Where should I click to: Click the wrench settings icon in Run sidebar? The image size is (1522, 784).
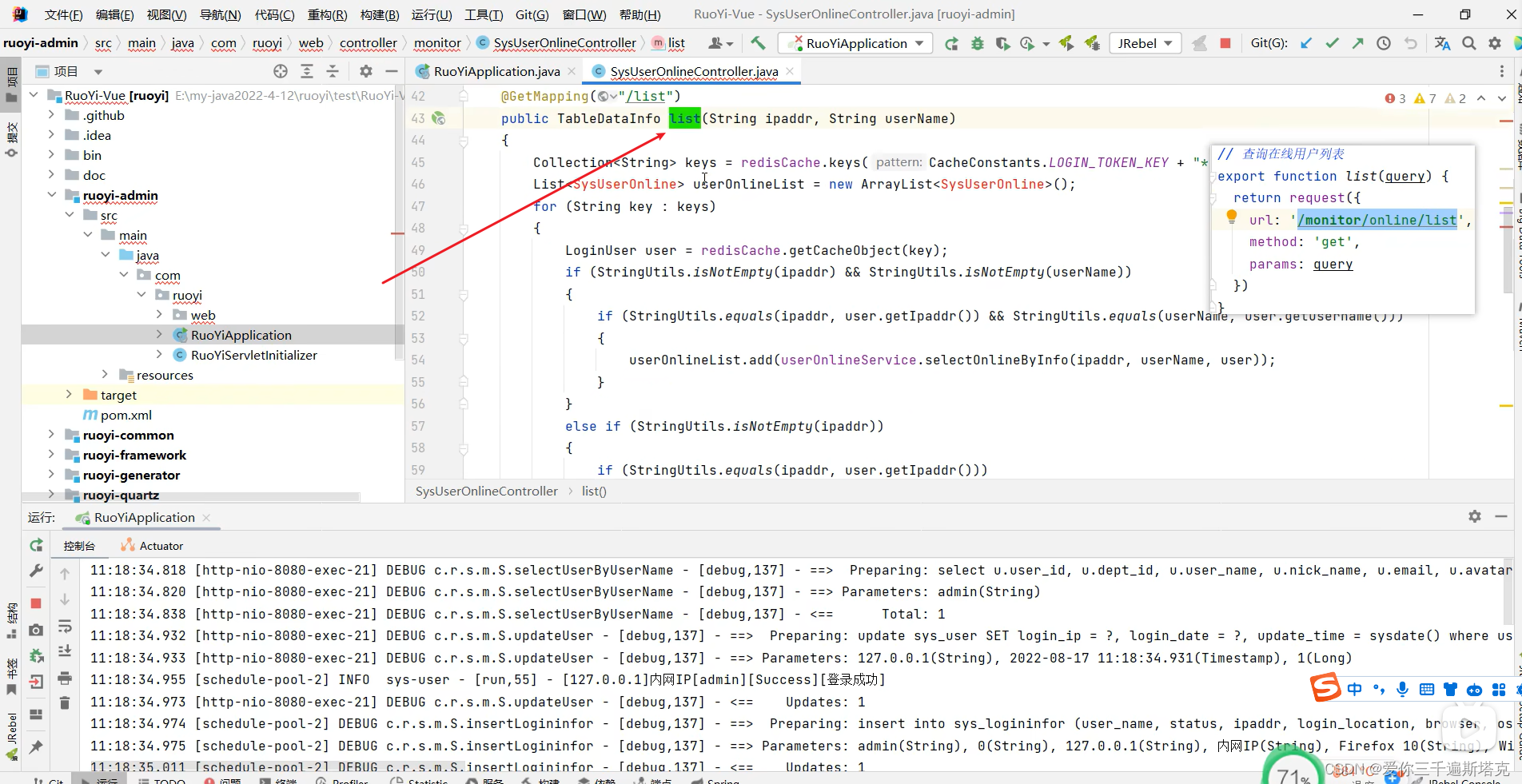(36, 571)
